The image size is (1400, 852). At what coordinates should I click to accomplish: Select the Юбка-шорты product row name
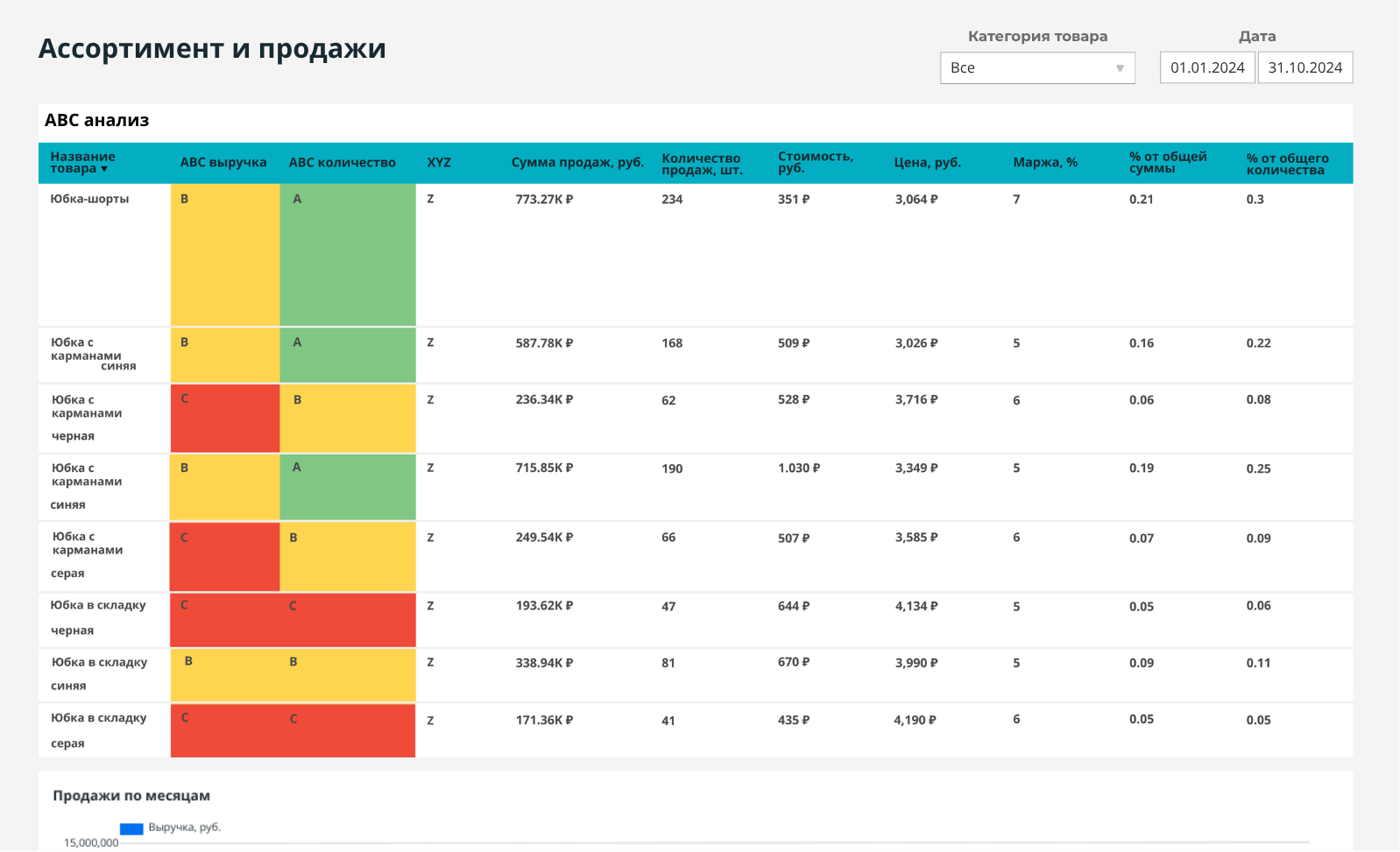pyautogui.click(x=89, y=200)
